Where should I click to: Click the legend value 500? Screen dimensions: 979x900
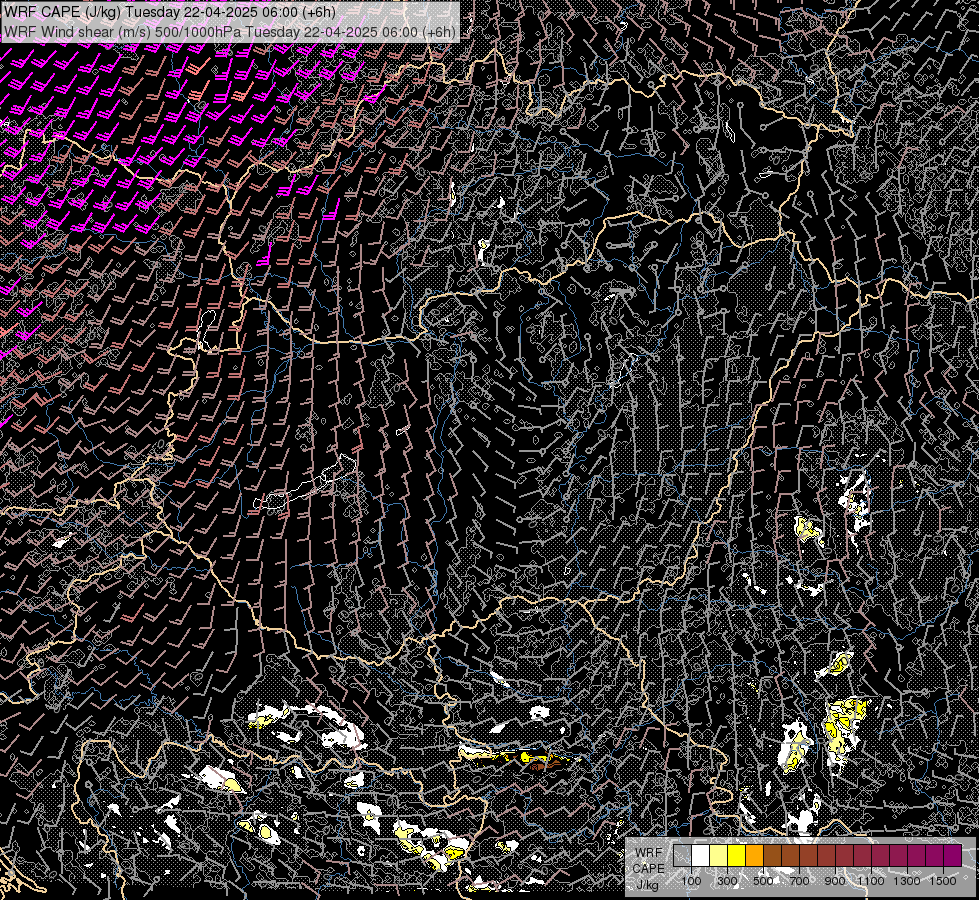763,881
